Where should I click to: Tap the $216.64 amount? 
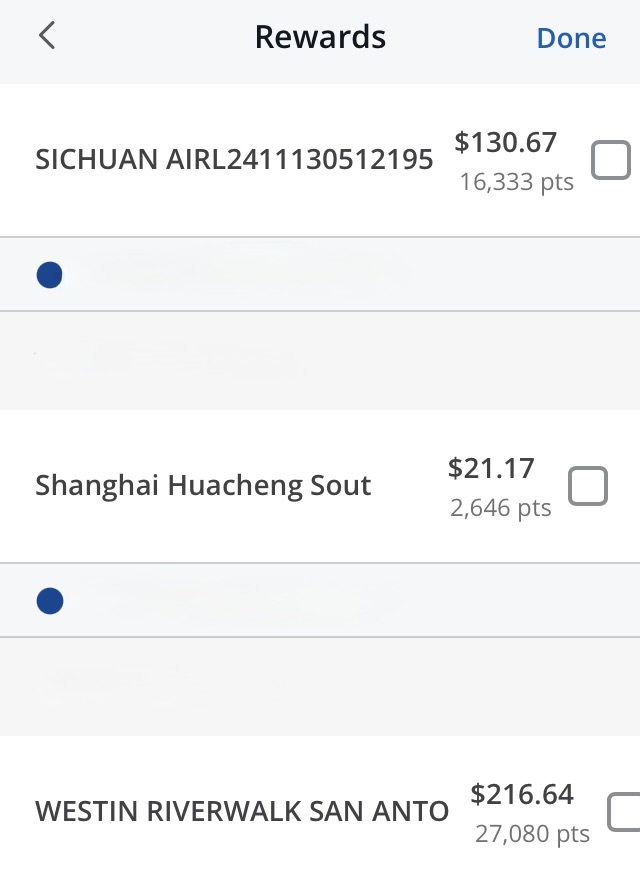522,794
